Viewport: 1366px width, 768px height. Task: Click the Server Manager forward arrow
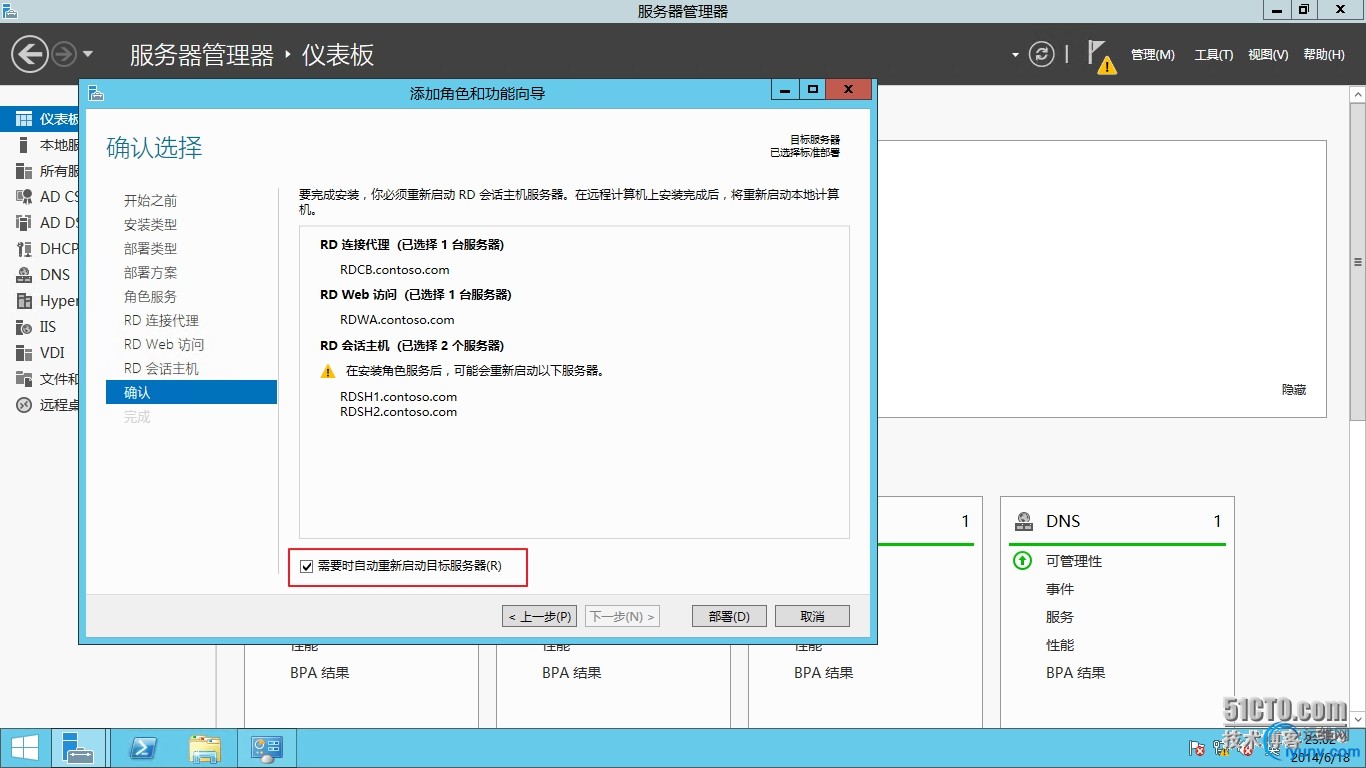(x=63, y=54)
